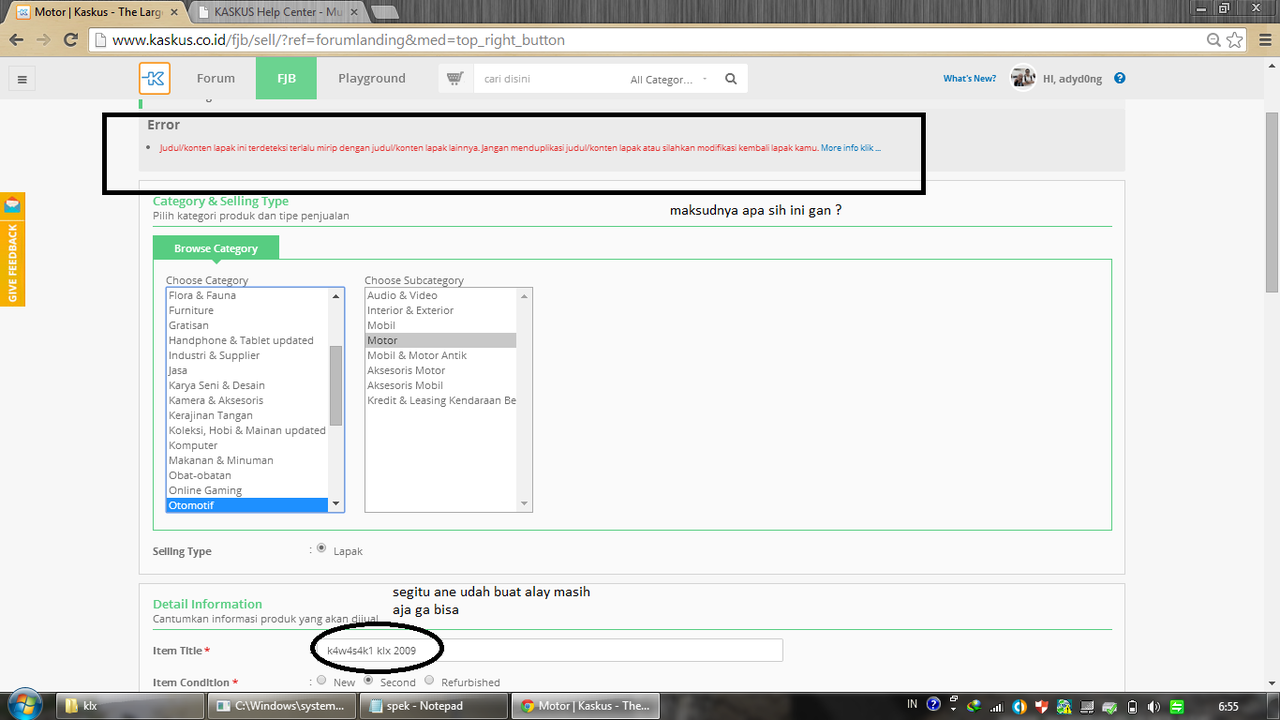The width and height of the screenshot is (1280, 720).
Task: Select the Motor subcategory
Action: pos(440,340)
